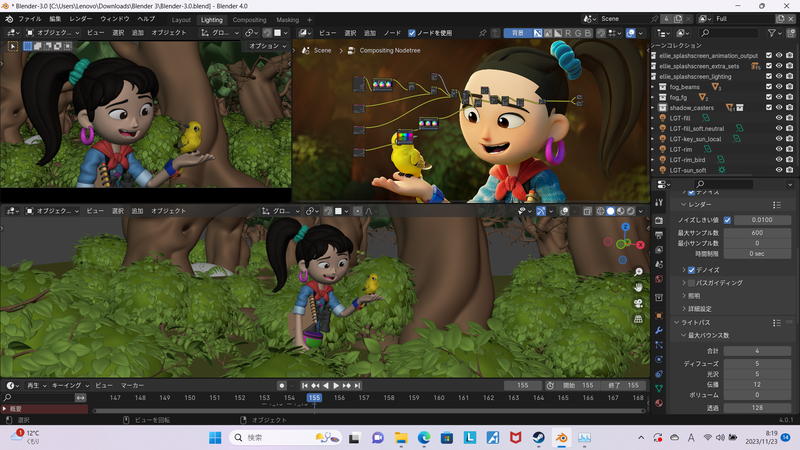
Task: Click the Z axis on navigation gizmo
Action: tap(625, 227)
